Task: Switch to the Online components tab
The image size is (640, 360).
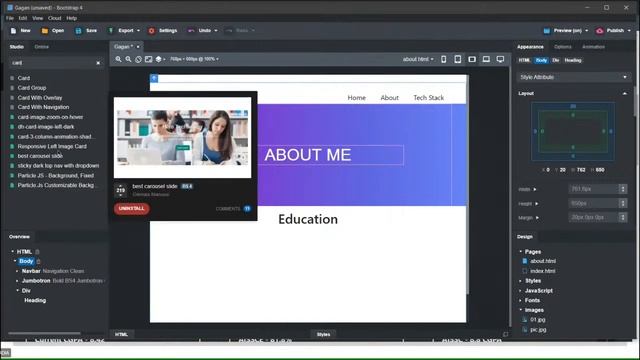Action: click(42, 47)
